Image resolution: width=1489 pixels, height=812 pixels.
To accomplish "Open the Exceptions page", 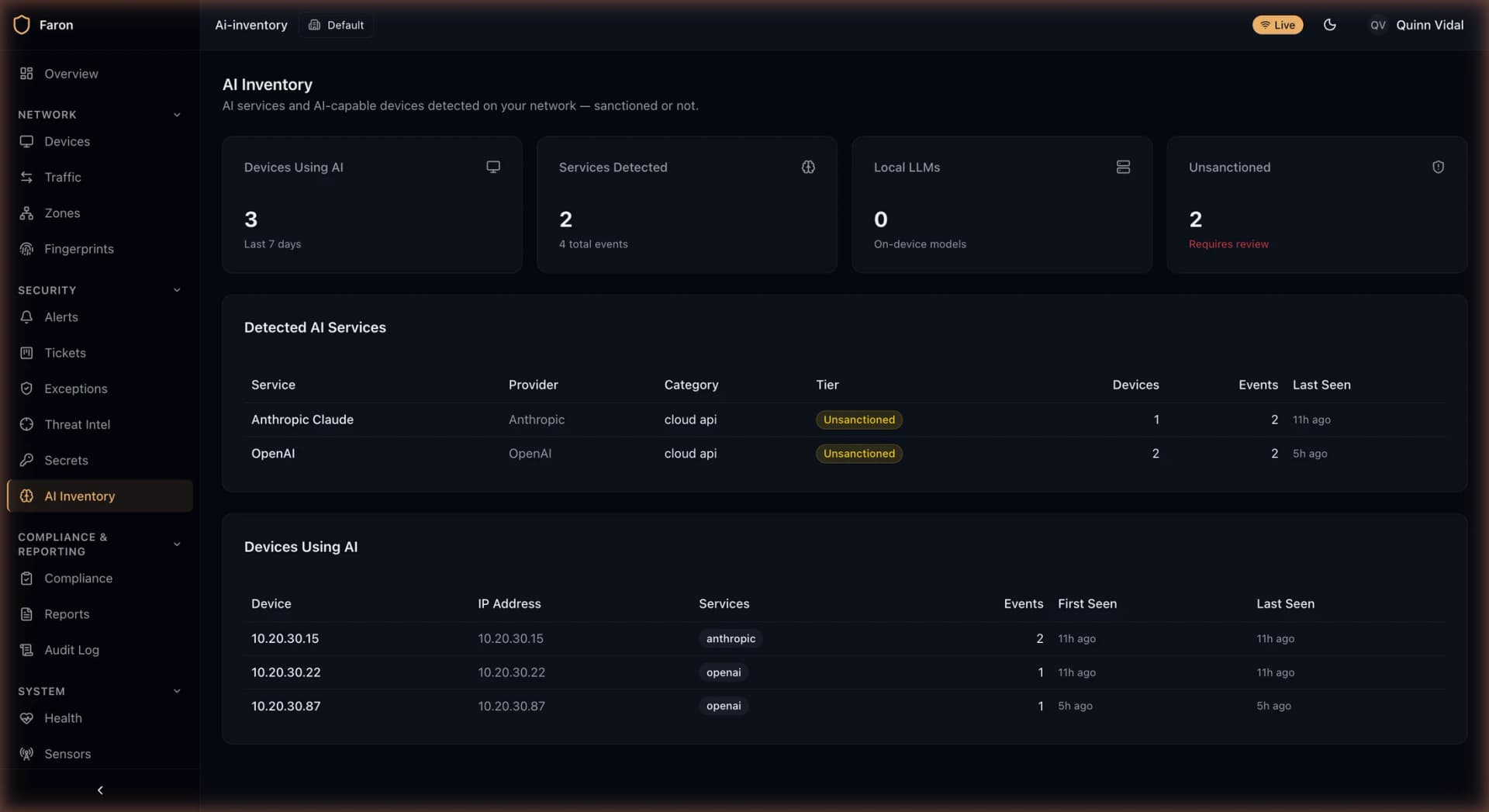I will (x=99, y=388).
